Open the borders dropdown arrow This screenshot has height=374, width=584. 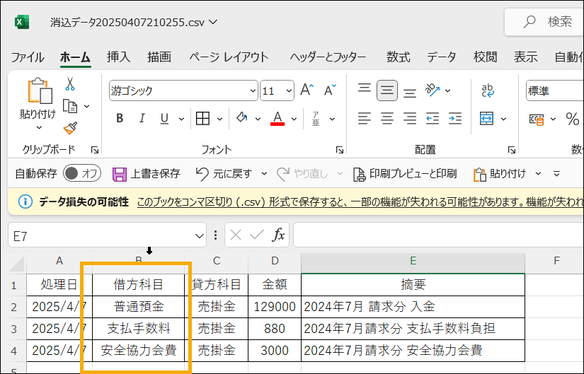[219, 119]
